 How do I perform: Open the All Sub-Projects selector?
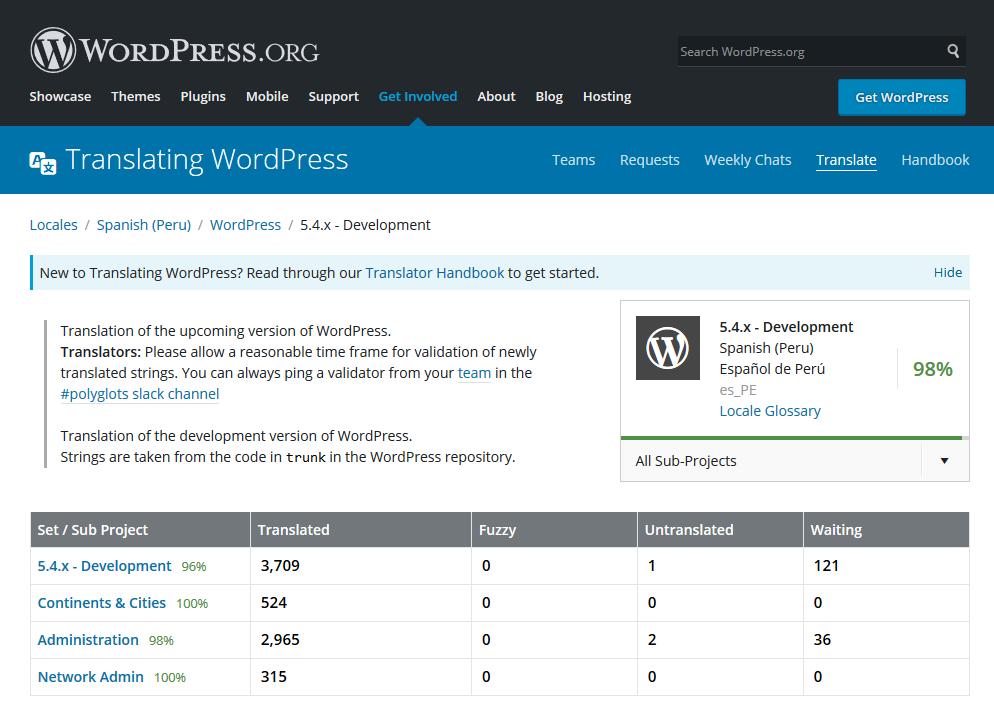(x=770, y=461)
